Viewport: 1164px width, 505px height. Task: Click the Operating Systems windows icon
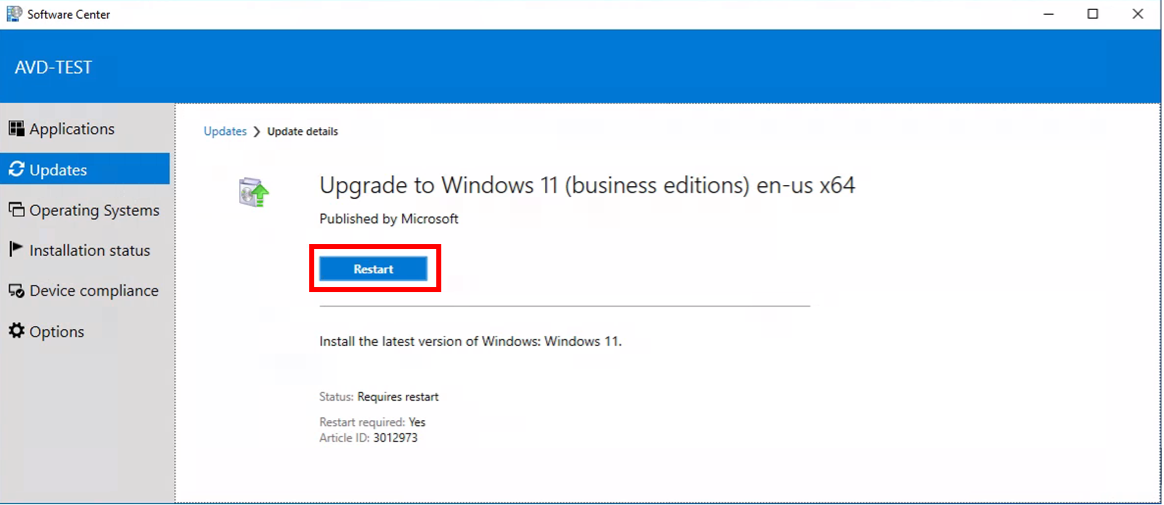pos(16,210)
